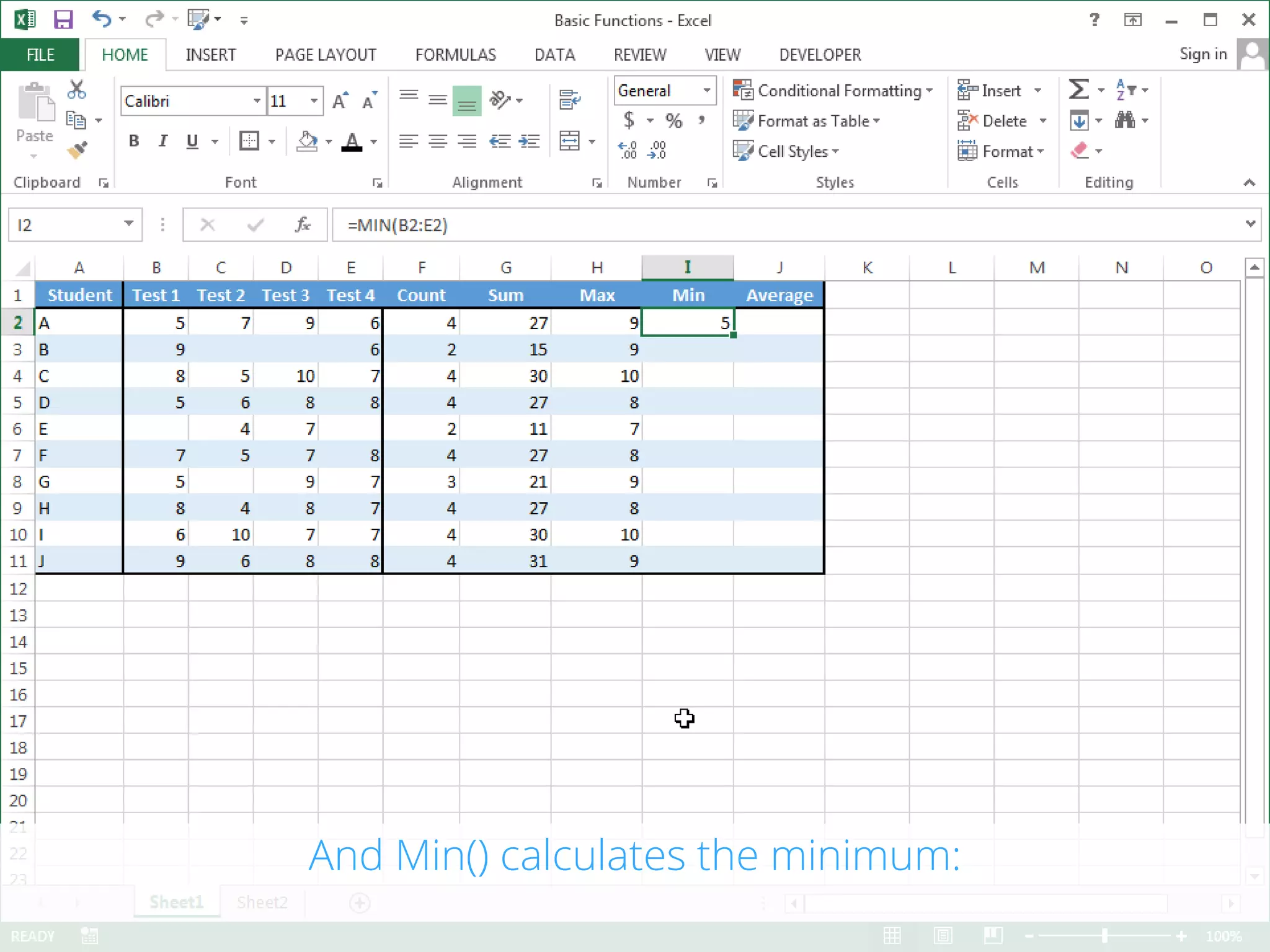This screenshot has height=952, width=1270.
Task: Decrease font size with small A
Action: click(x=369, y=101)
